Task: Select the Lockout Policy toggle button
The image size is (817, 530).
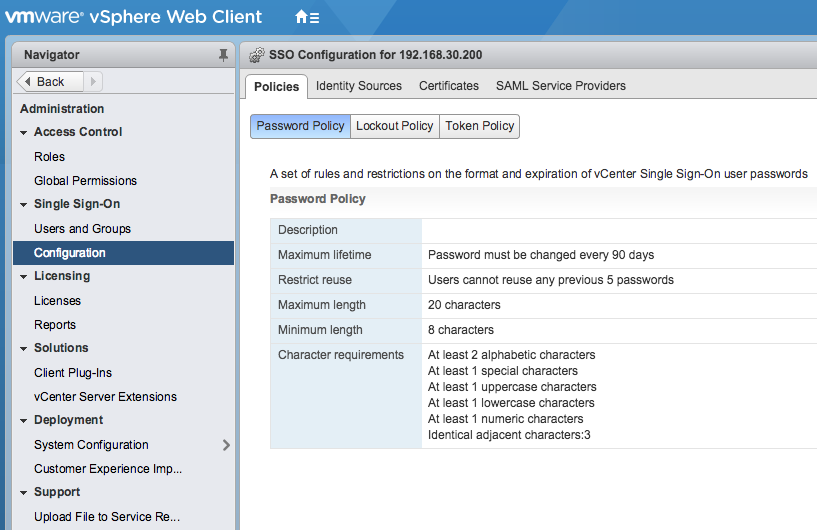Action: [394, 126]
